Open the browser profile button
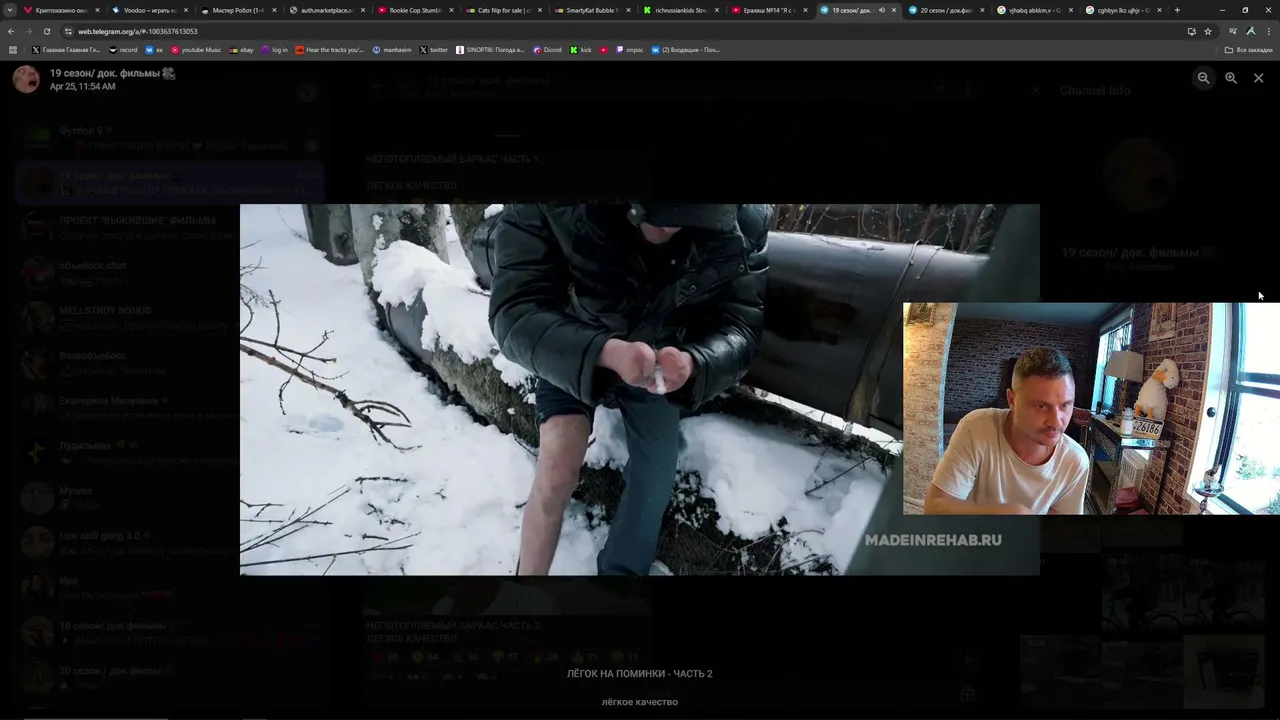Viewport: 1280px width, 720px height. tap(1251, 31)
